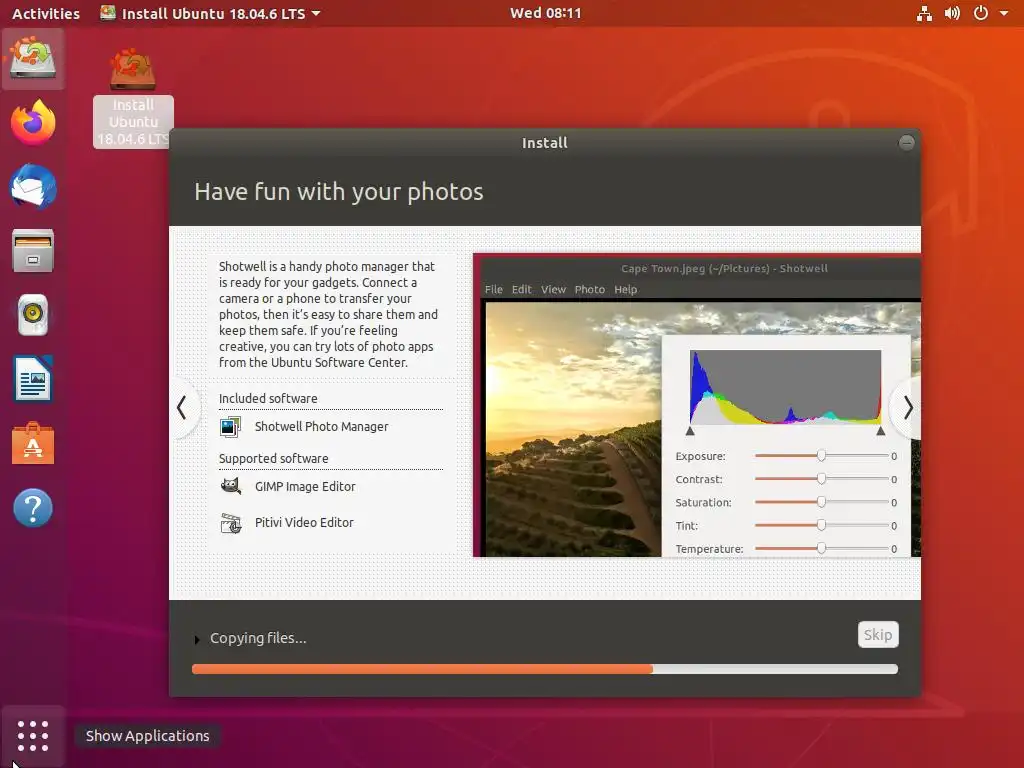Click the installation progress bar
Image resolution: width=1024 pixels, height=768 pixels.
pyautogui.click(x=545, y=669)
